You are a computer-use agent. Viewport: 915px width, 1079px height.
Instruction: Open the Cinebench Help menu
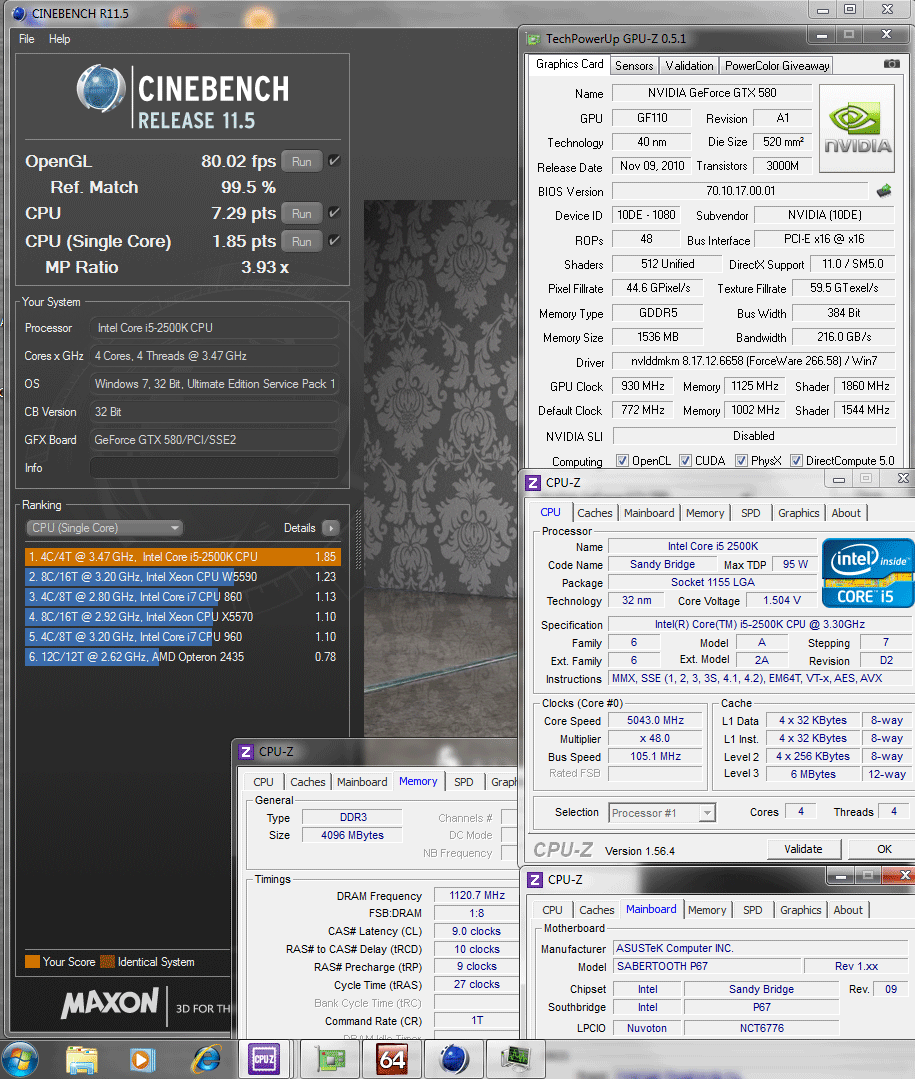59,39
